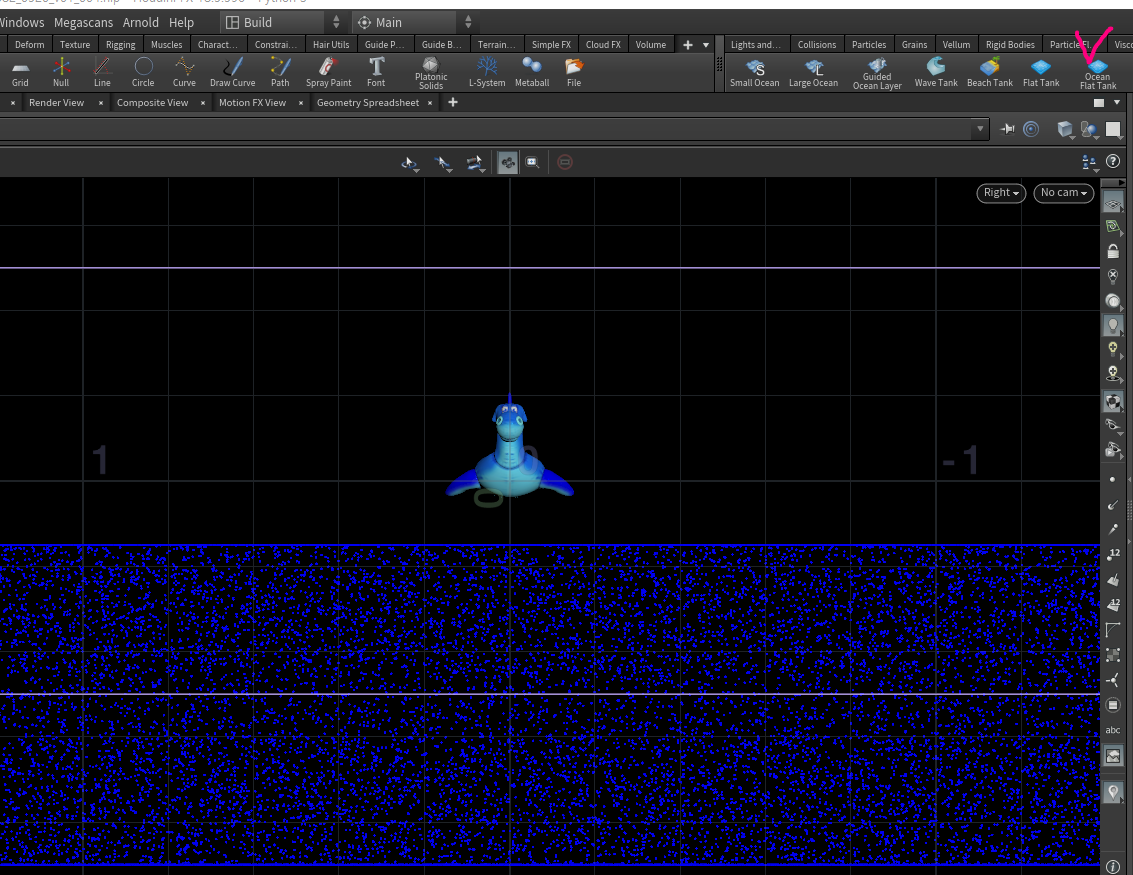Click the frame selected magnifier icon

tap(533, 163)
